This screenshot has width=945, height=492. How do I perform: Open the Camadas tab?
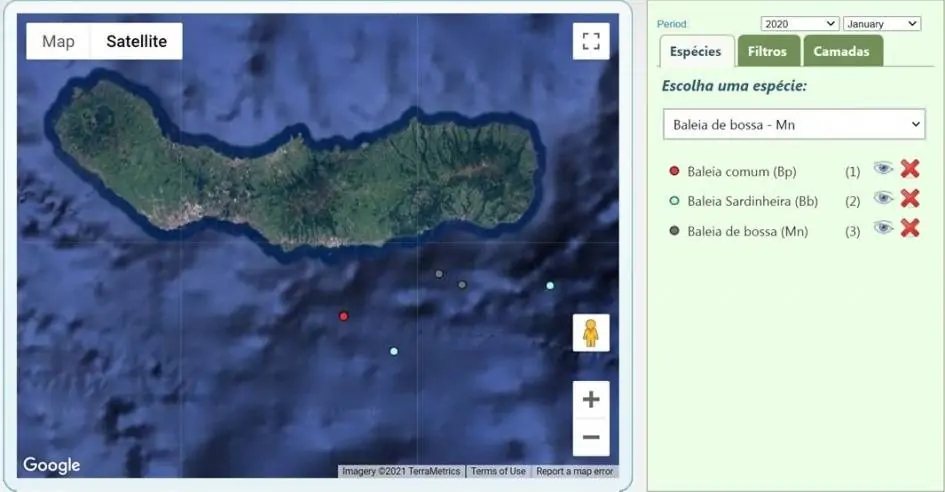[841, 51]
